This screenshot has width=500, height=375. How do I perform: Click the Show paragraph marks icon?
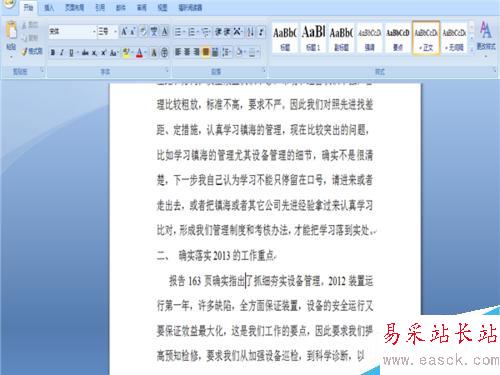[261, 32]
